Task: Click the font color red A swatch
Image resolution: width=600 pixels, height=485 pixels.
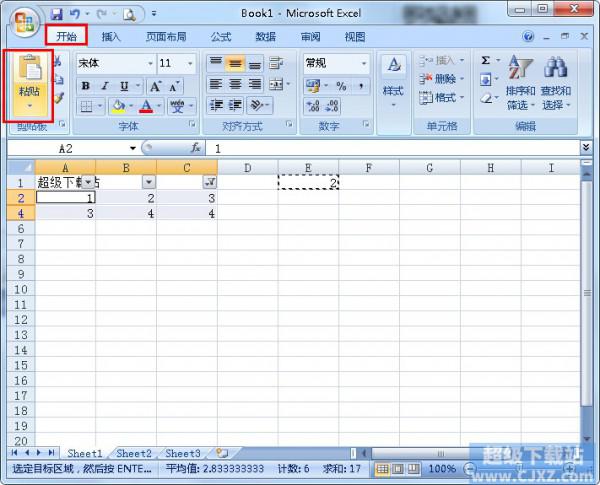Action: pyautogui.click(x=147, y=105)
